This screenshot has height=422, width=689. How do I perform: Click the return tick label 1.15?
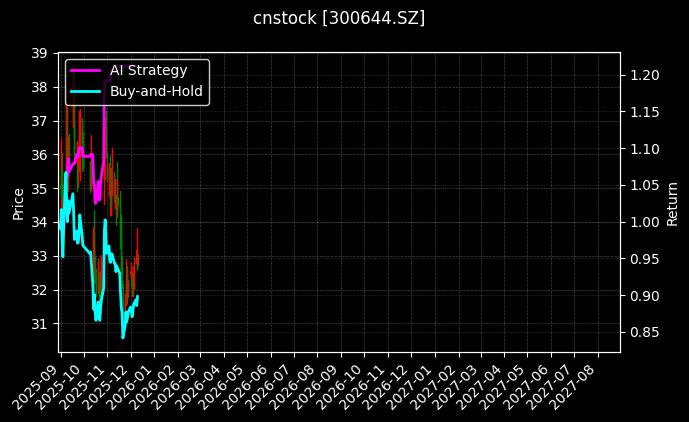click(645, 113)
